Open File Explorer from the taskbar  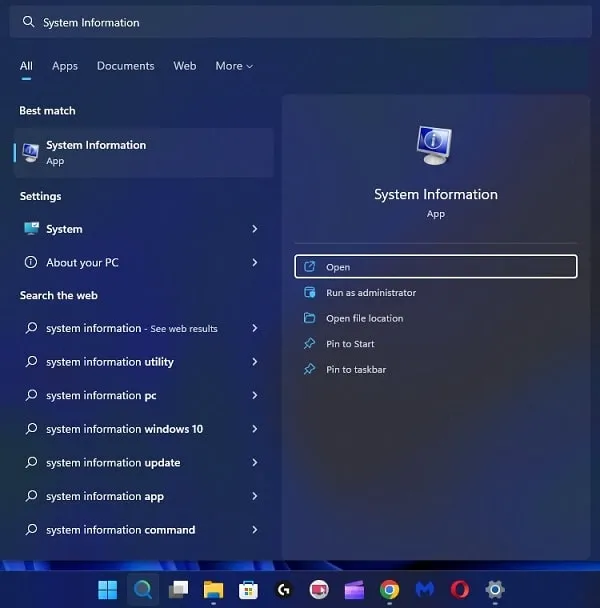coord(213,589)
